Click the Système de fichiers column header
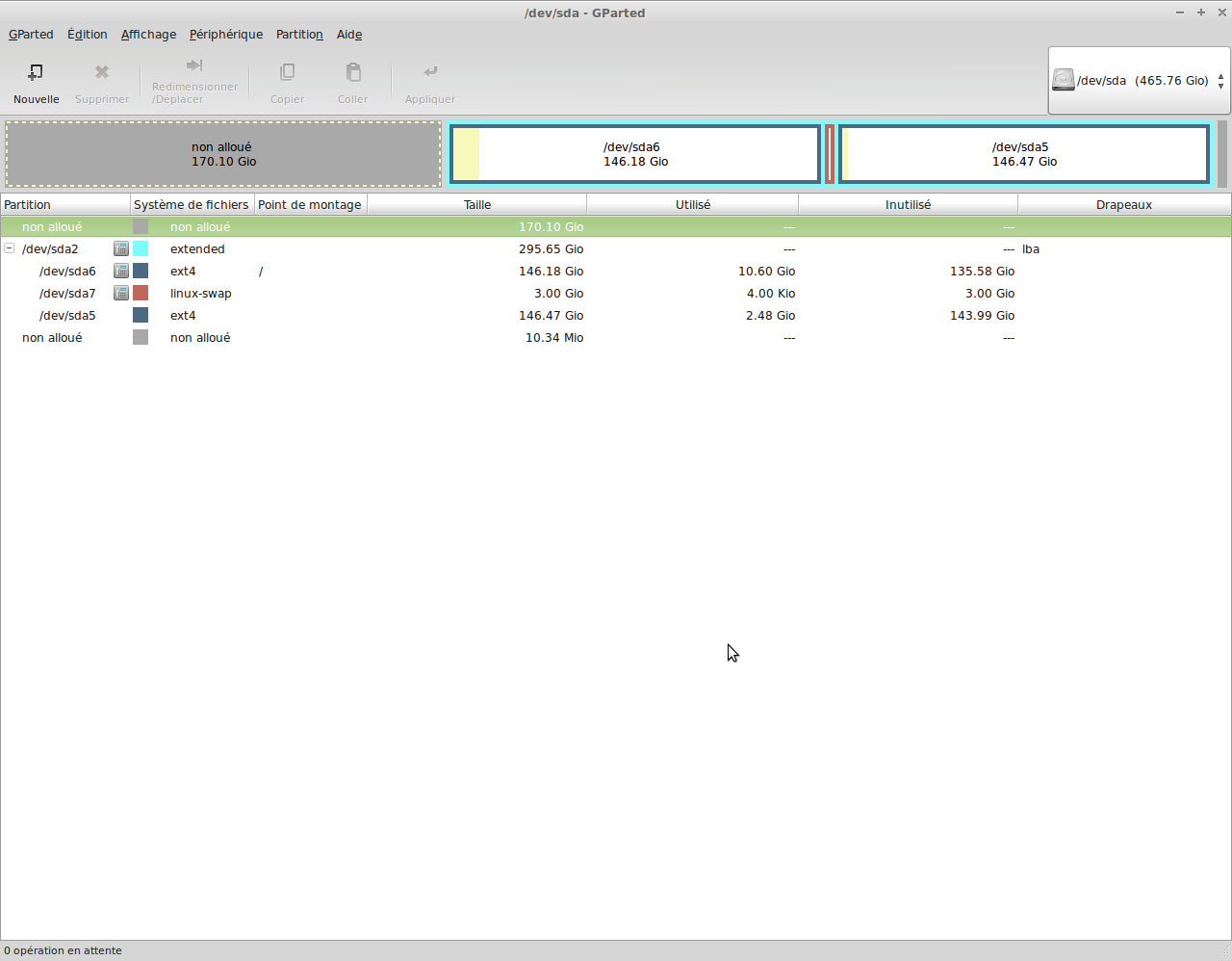1232x961 pixels. 192,204
